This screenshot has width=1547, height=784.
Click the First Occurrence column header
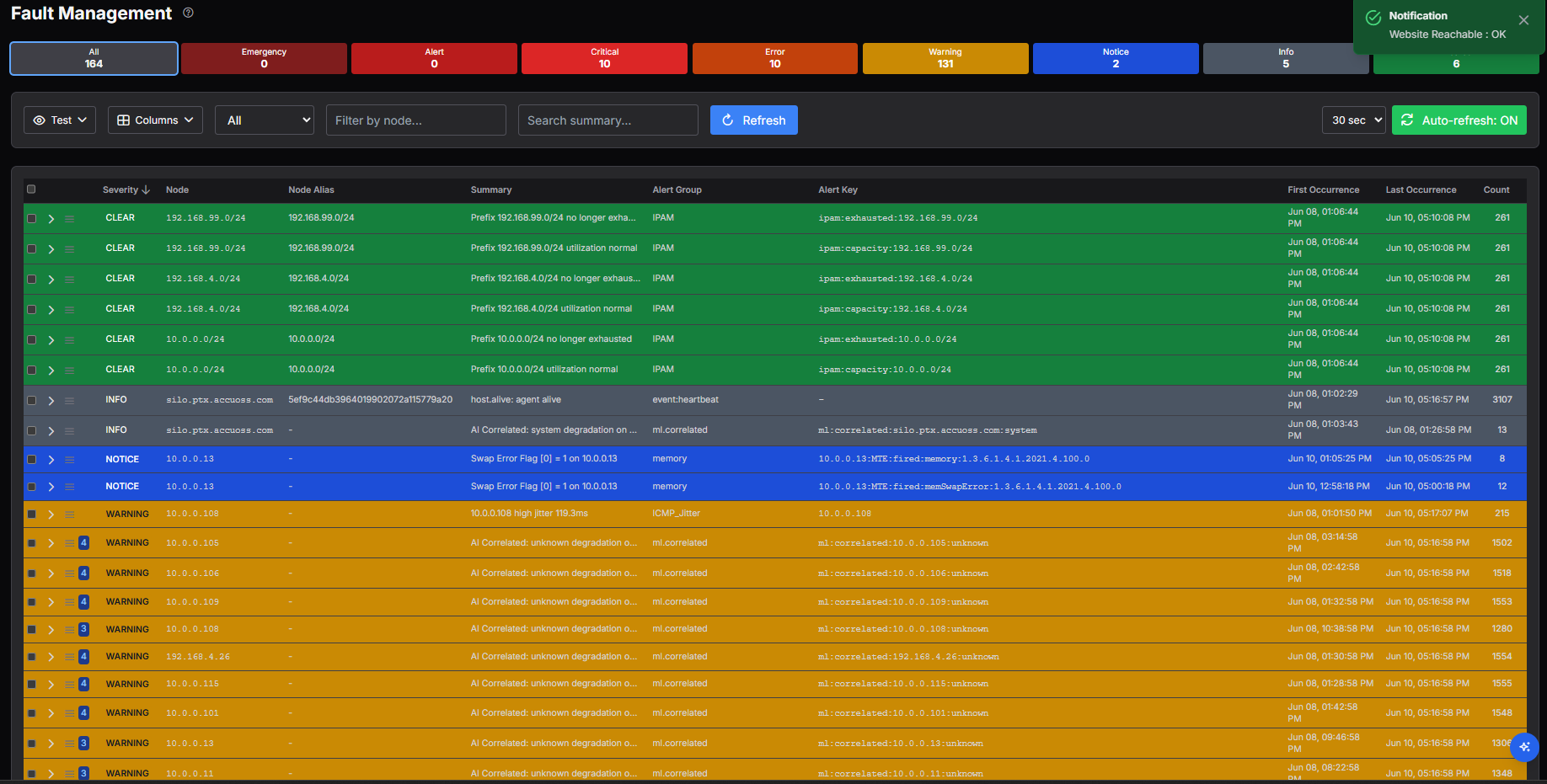point(1323,190)
